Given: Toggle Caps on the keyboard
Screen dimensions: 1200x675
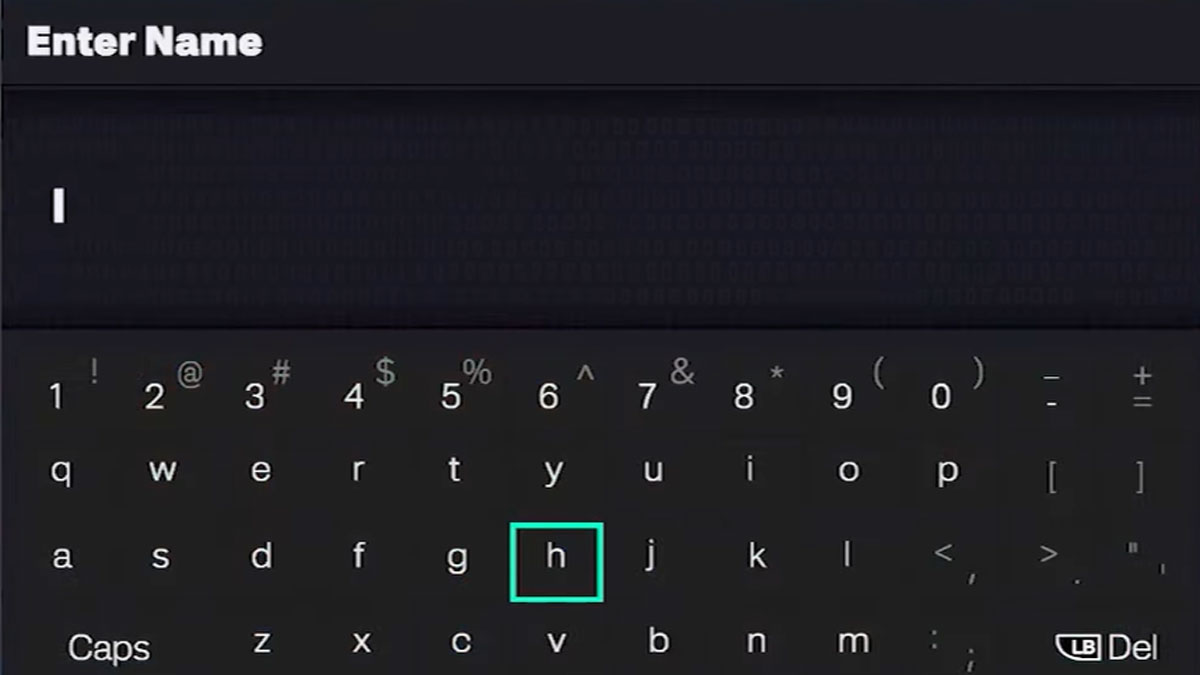Looking at the screenshot, I should click(109, 648).
